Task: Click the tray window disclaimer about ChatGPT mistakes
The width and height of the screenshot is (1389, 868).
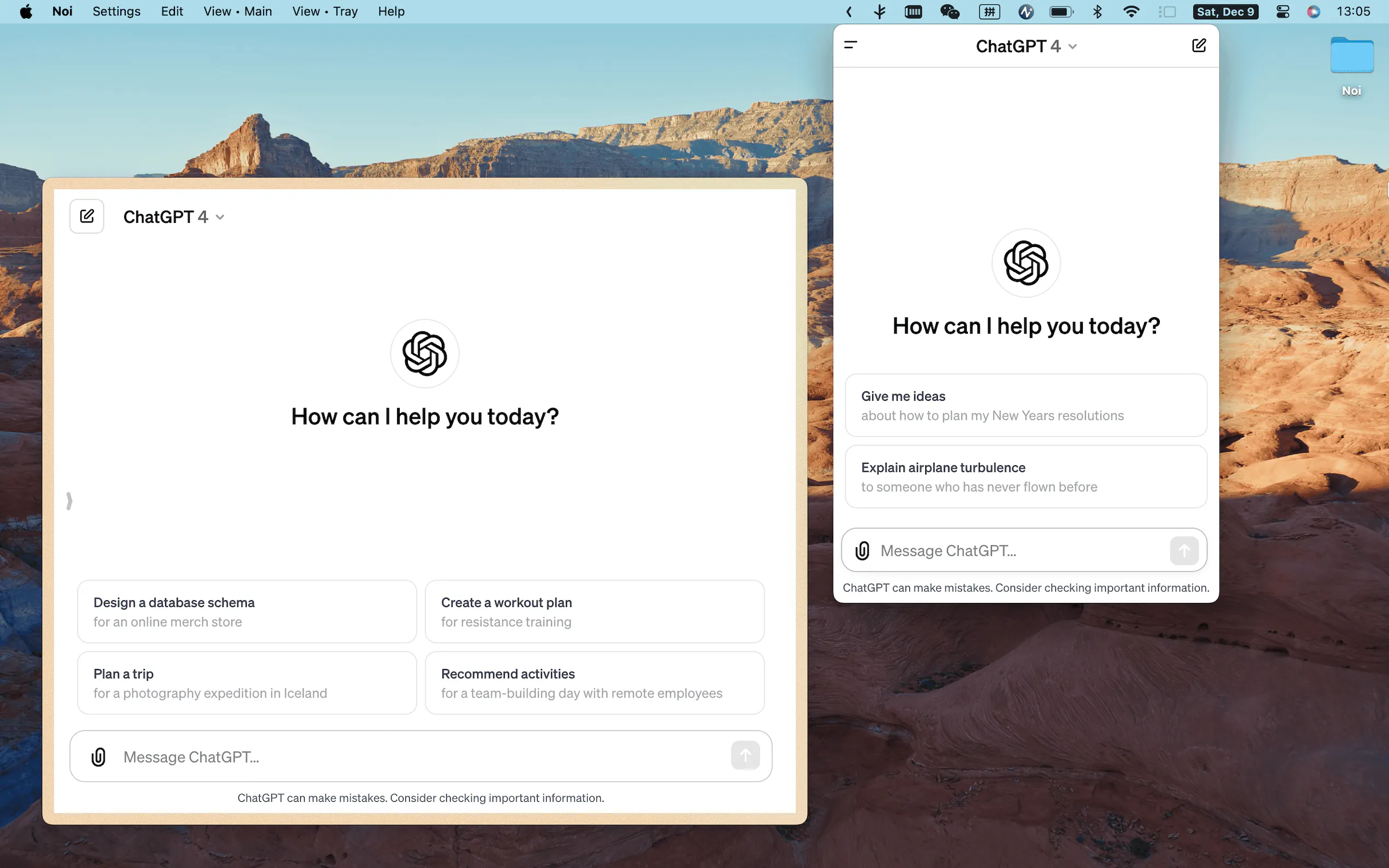Action: pos(1026,588)
